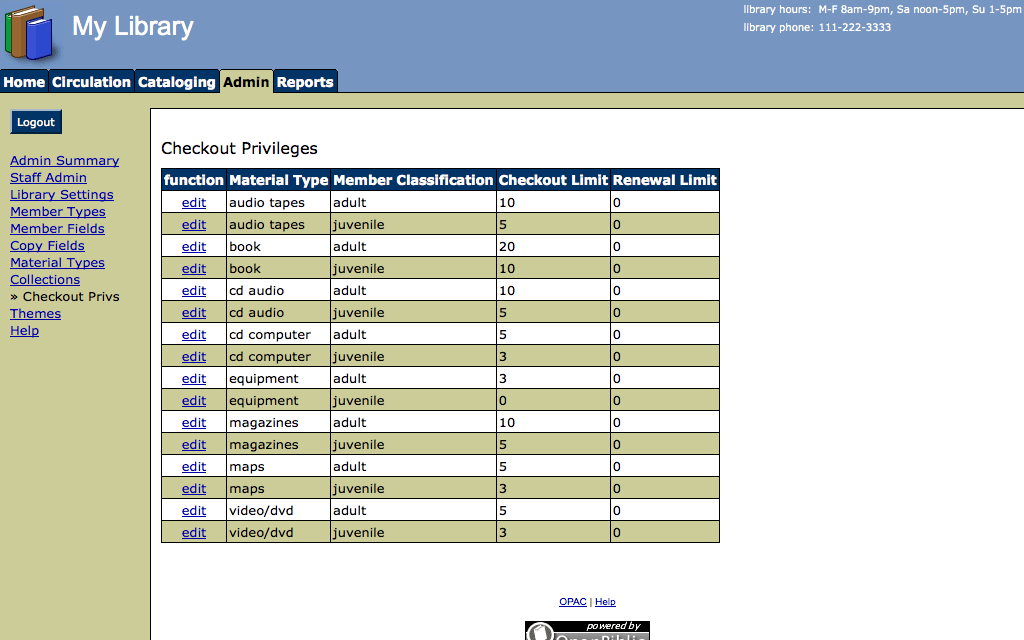This screenshot has width=1024, height=640.
Task: Edit the audio tapes adult row
Action: 193,202
